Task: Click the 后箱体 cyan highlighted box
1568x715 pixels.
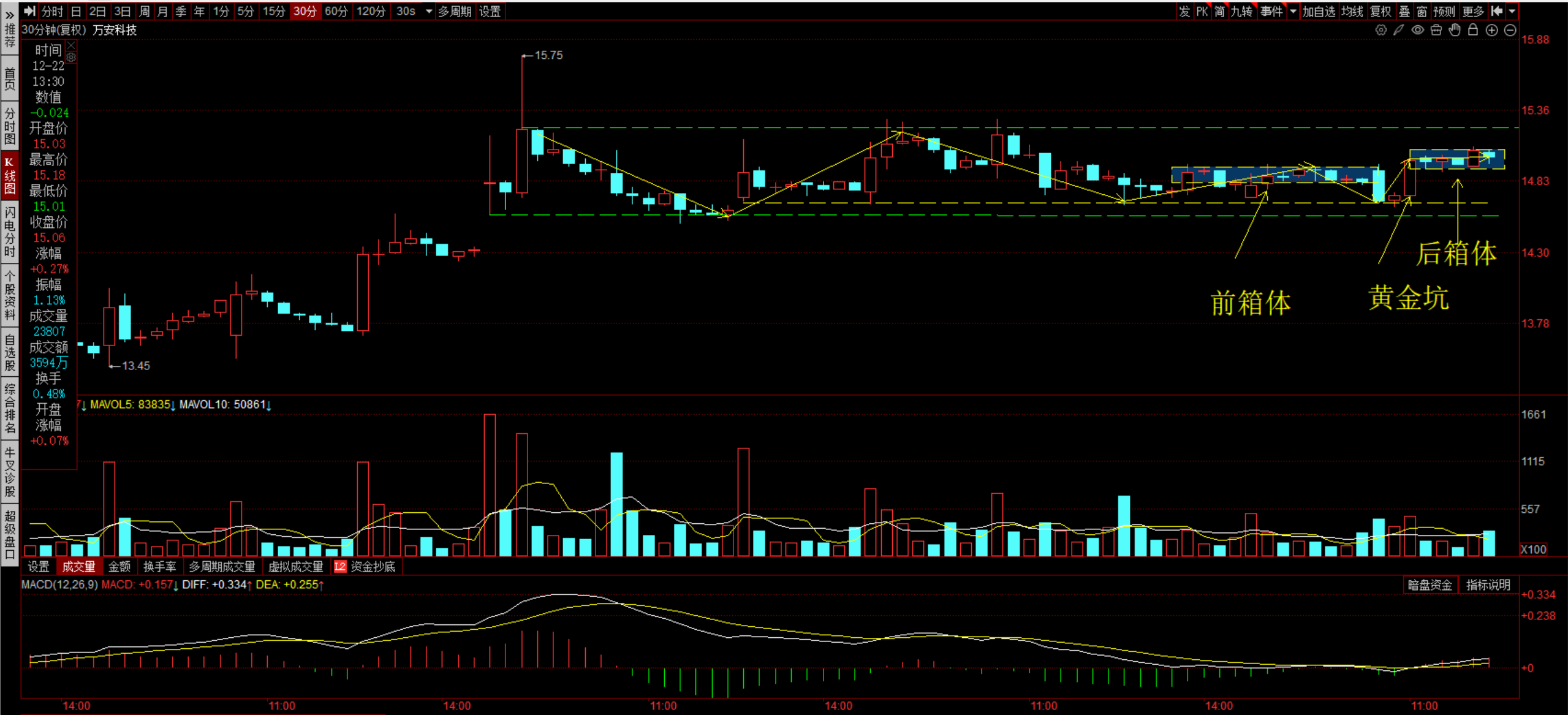Action: point(1456,159)
